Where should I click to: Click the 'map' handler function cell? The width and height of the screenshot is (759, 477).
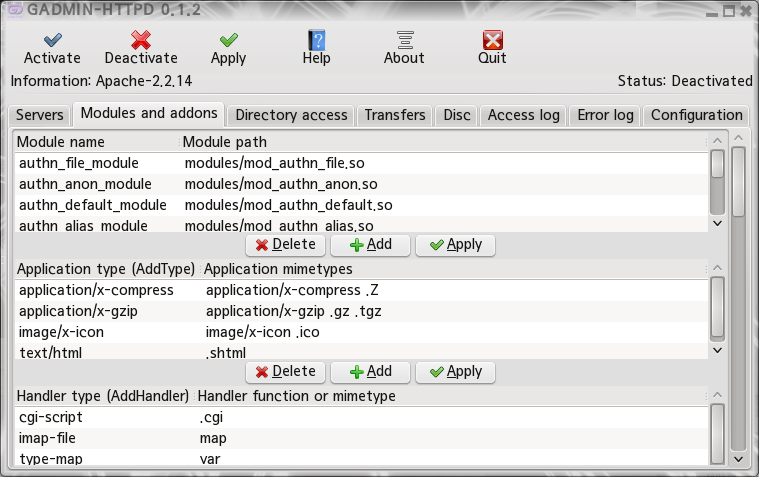(213, 438)
